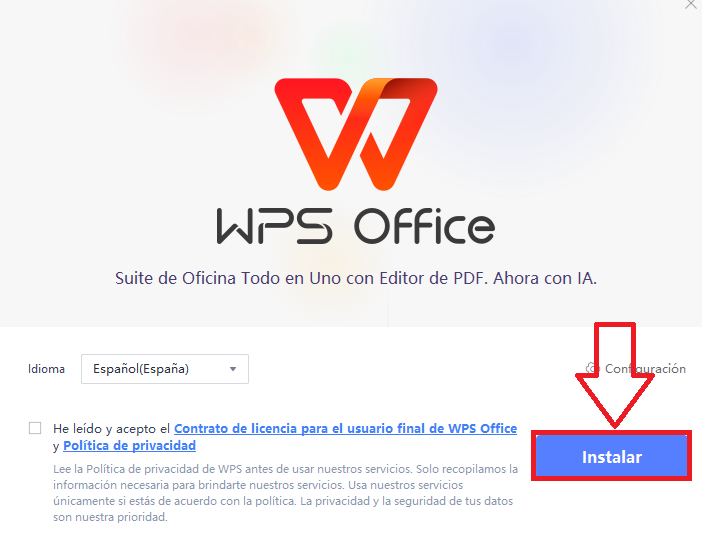Open Configuración via the gear icon

coord(592,369)
